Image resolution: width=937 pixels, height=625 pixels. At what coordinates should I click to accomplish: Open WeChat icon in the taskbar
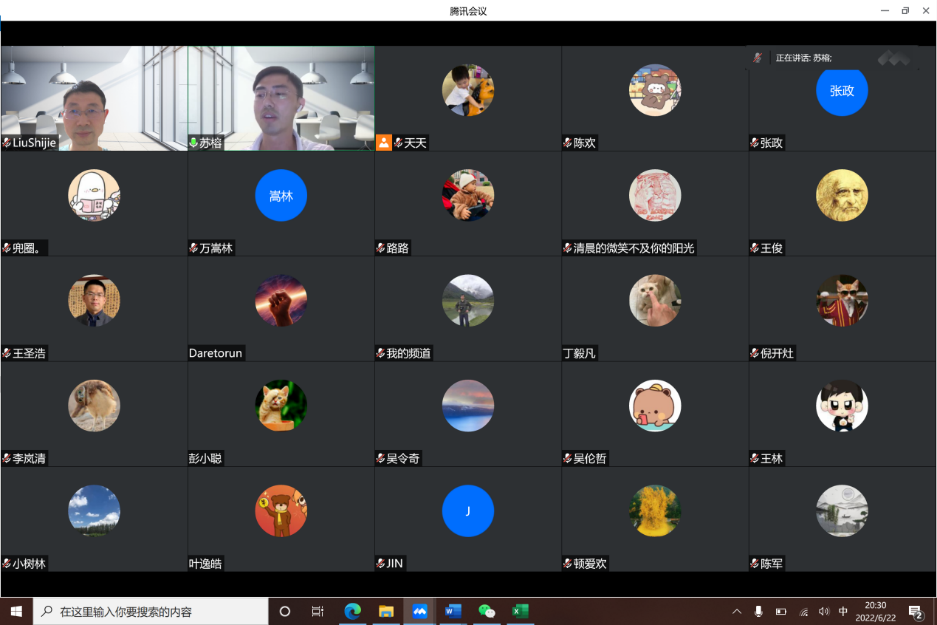487,611
